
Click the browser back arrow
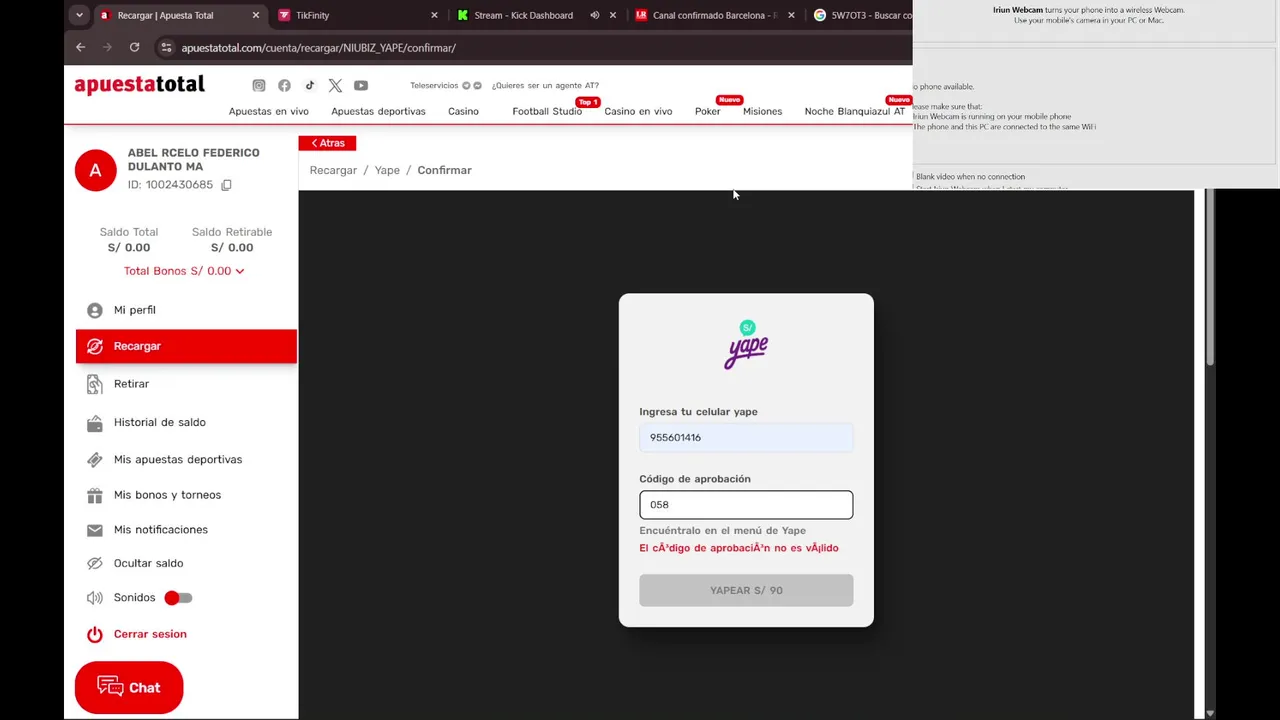[81, 47]
